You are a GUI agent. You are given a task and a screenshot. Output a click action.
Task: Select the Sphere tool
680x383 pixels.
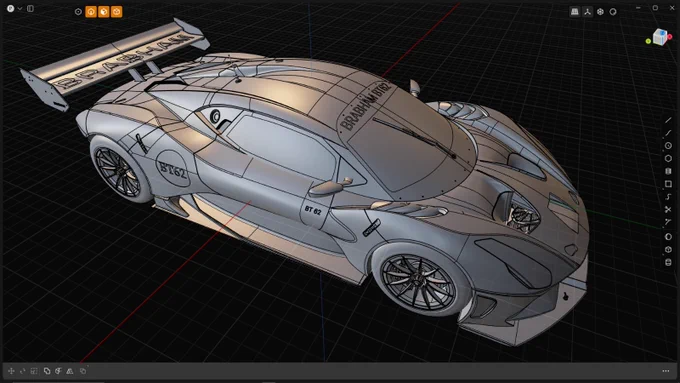[x=668, y=237]
